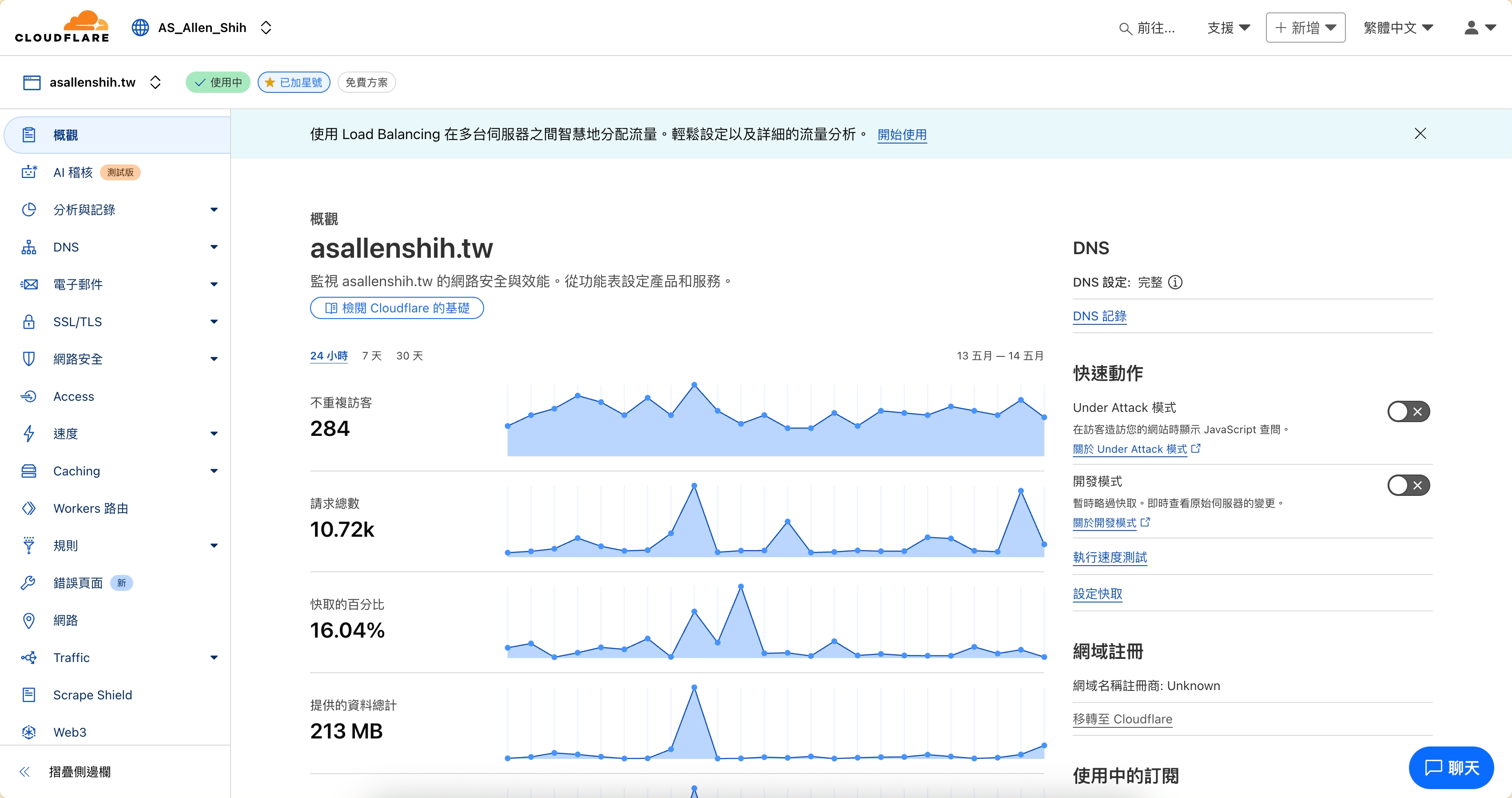This screenshot has height=798, width=1512.
Task: Click the globe account icon
Action: (140, 28)
